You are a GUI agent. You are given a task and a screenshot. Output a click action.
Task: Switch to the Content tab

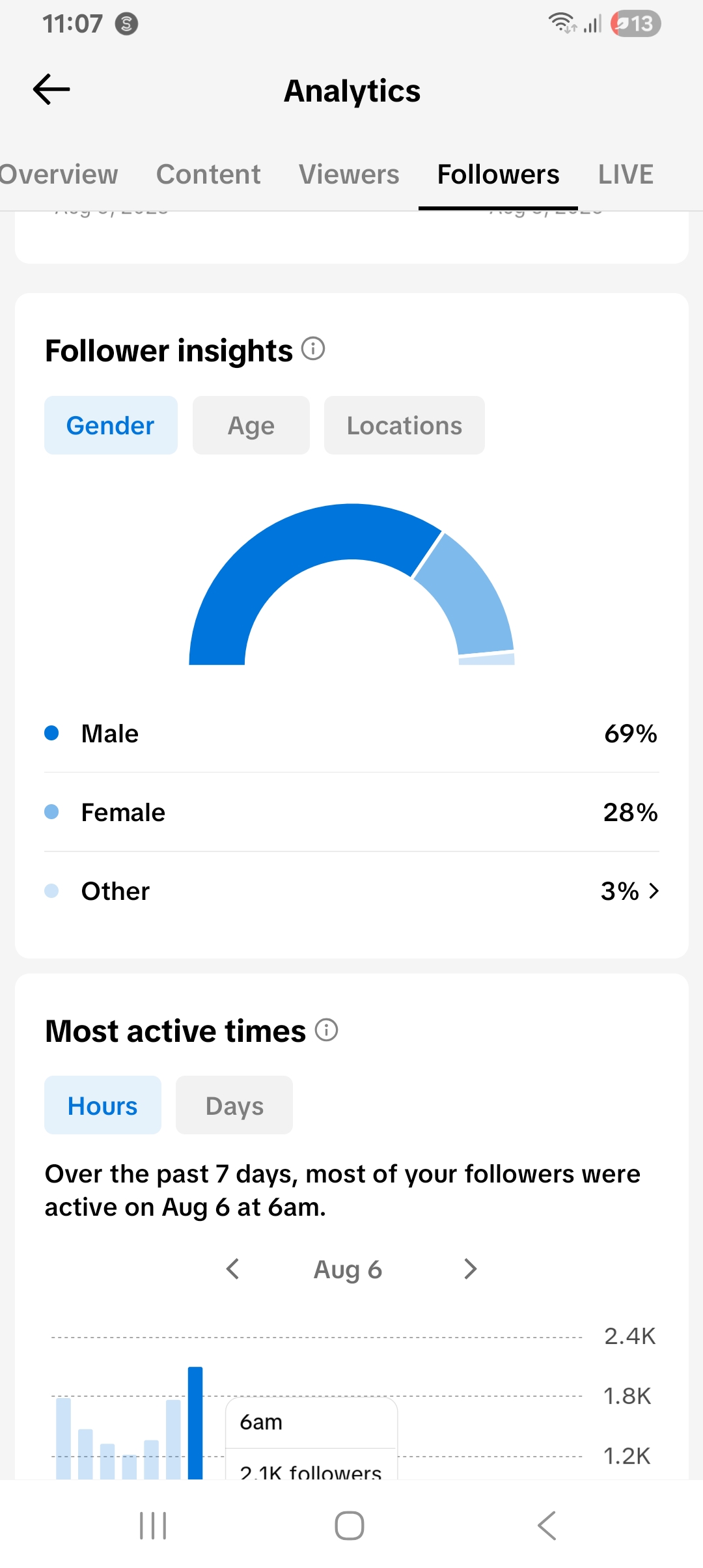[208, 175]
